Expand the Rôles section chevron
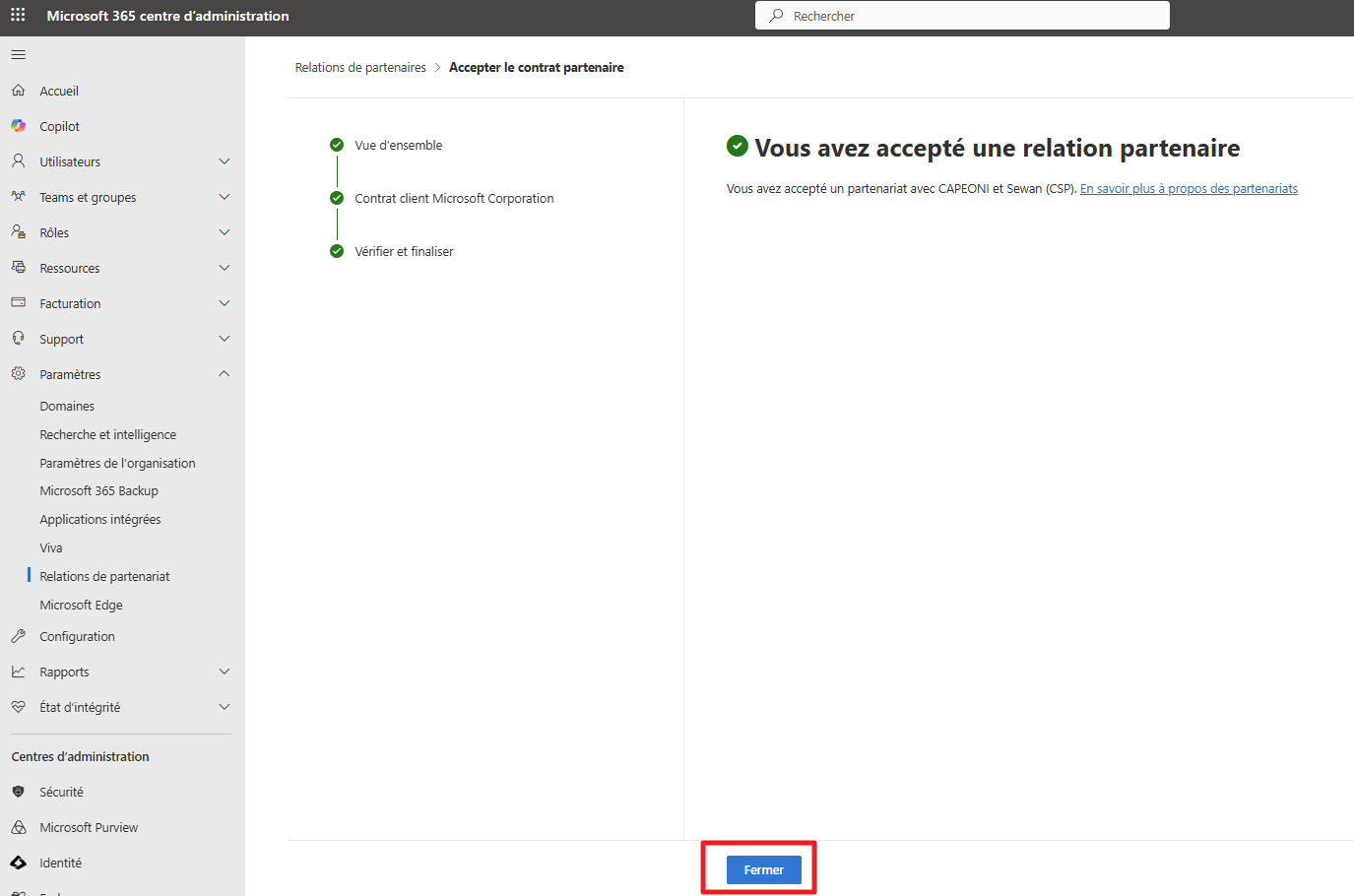Viewport: 1354px width, 896px height. click(225, 232)
